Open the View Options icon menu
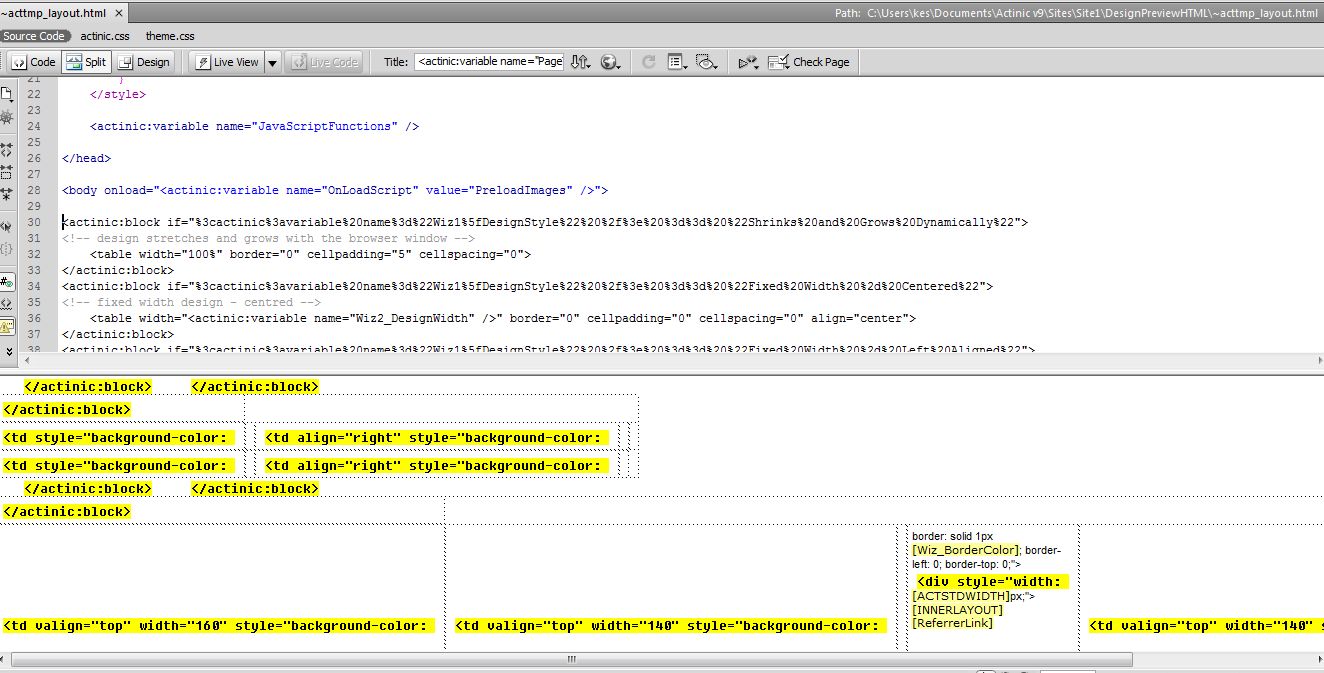 point(677,62)
